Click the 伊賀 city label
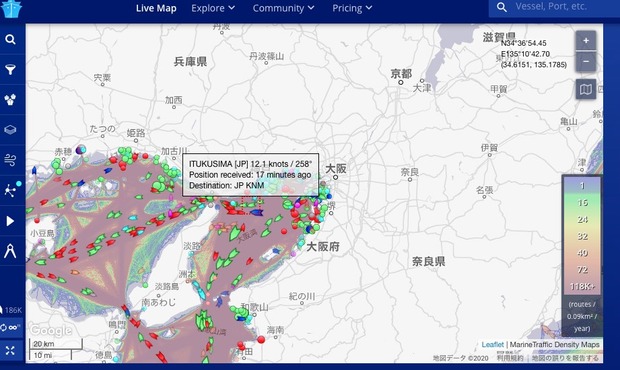This screenshot has width=620, height=370. (490, 148)
